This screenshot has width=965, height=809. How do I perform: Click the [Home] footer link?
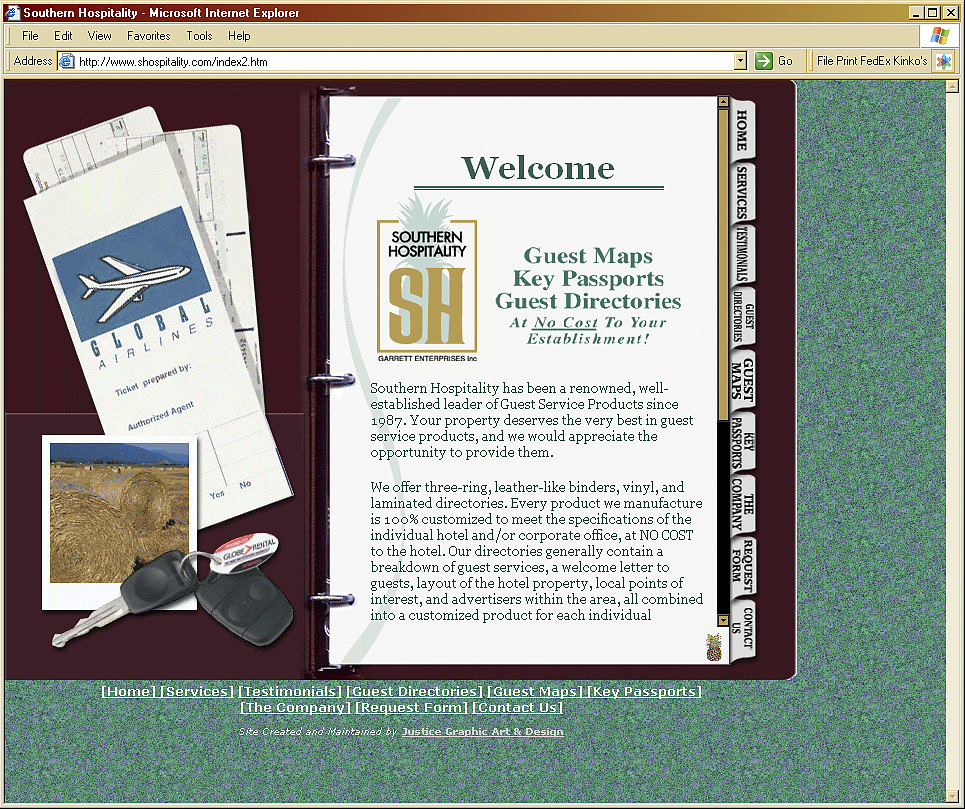(129, 691)
